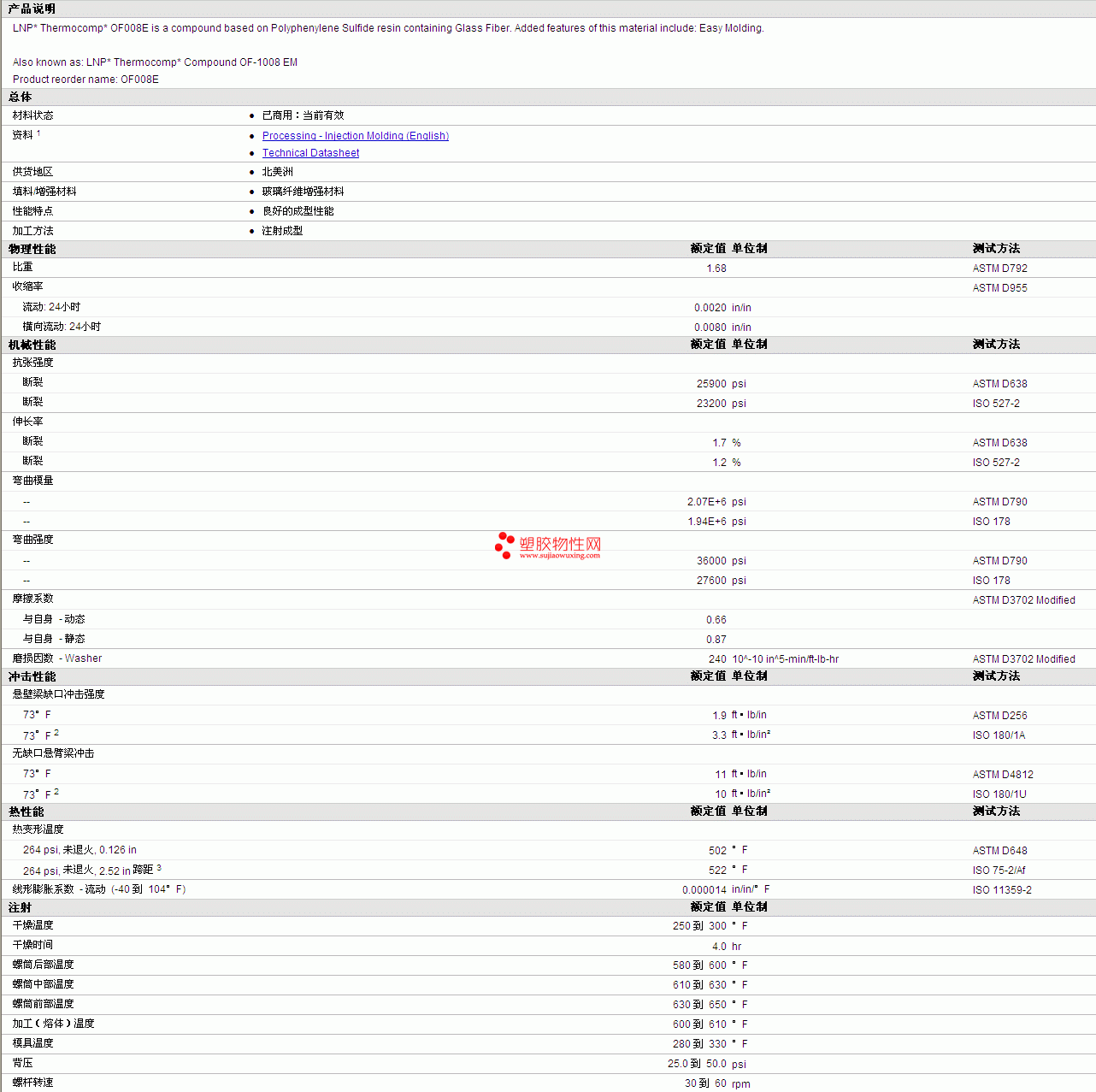Select the 'Also known as' compound name line
The height and width of the screenshot is (1092, 1096).
pyautogui.click(x=155, y=62)
